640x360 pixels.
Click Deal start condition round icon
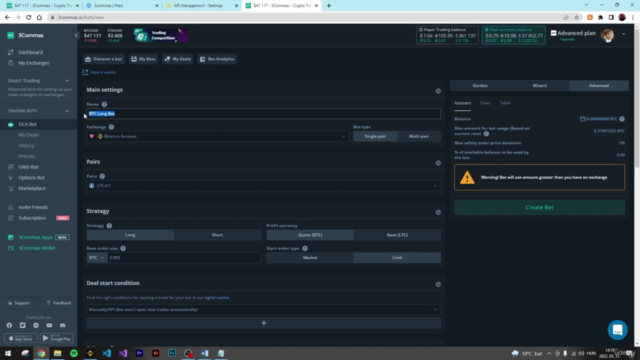(438, 284)
